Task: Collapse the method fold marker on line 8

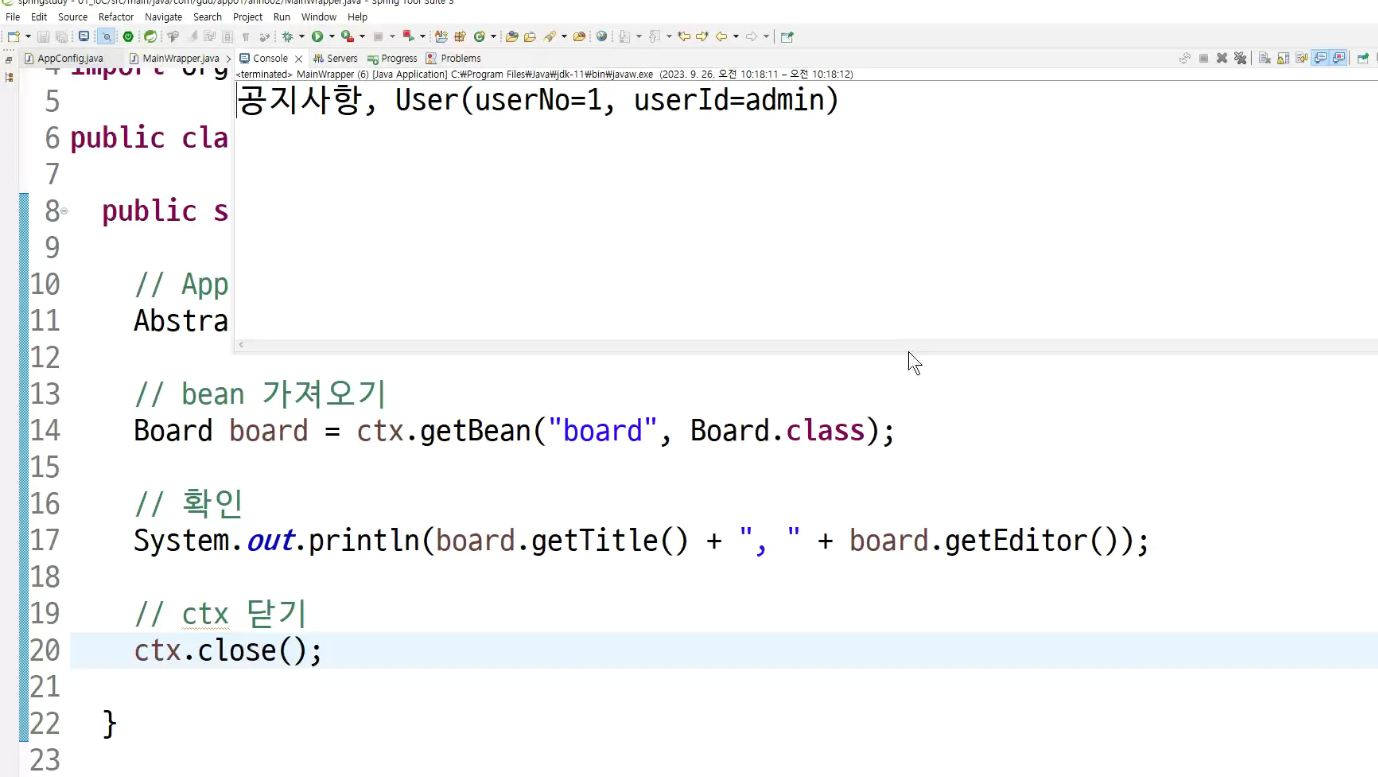Action: (64, 211)
